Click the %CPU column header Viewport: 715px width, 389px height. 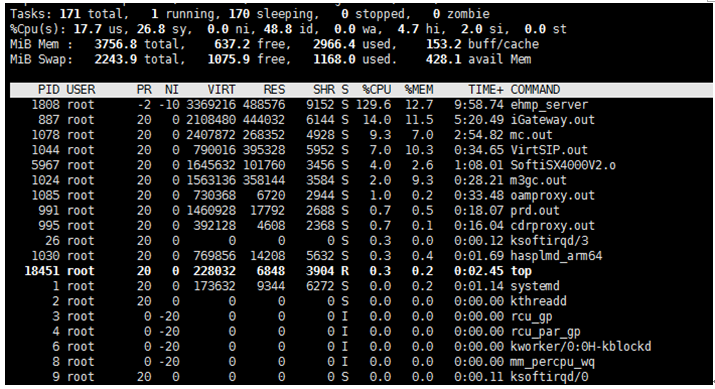tap(377, 89)
